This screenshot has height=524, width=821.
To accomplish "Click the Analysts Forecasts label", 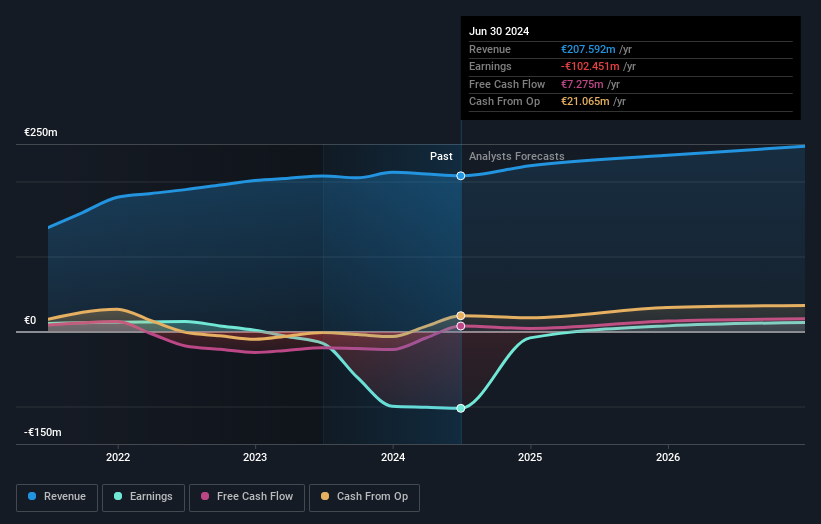I will [517, 157].
